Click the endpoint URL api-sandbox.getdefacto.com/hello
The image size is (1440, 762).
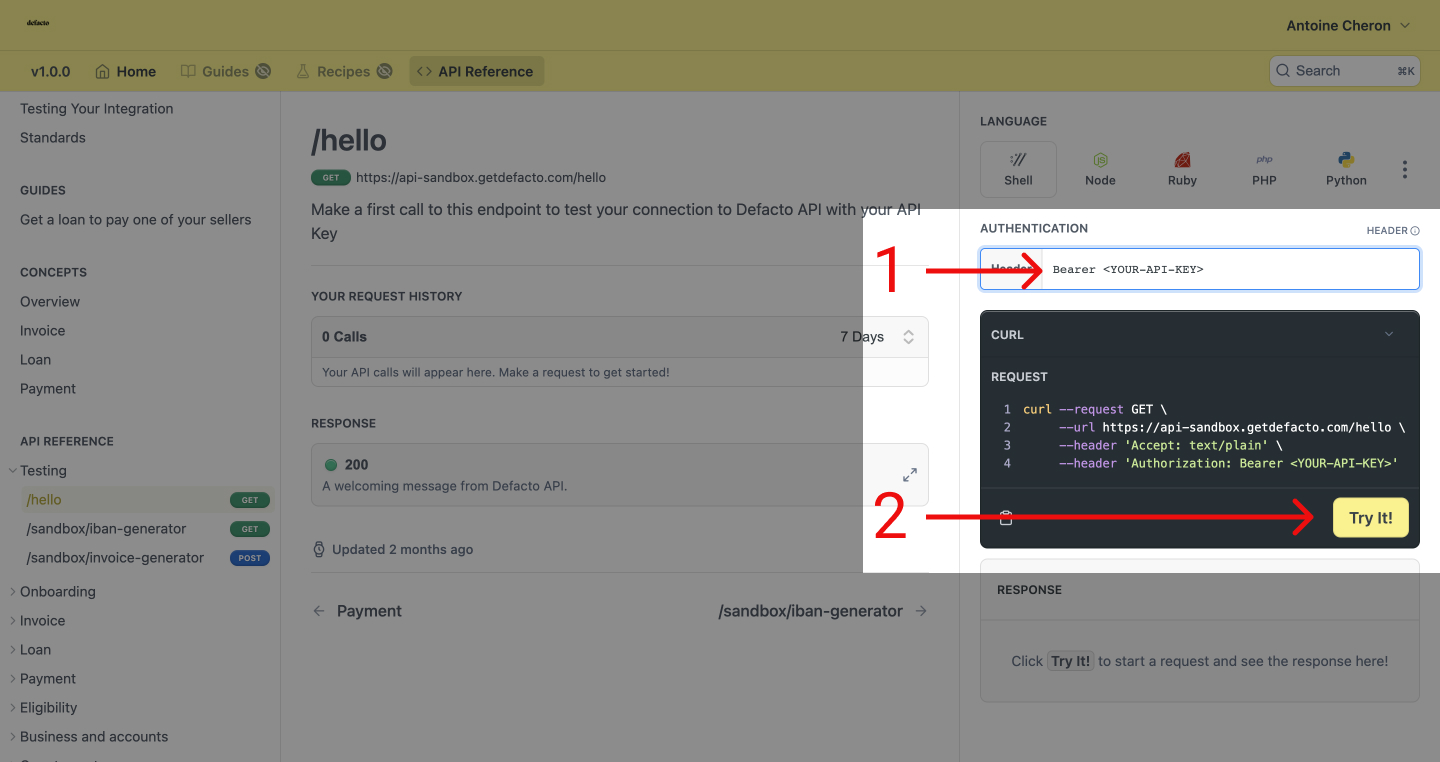pos(481,177)
